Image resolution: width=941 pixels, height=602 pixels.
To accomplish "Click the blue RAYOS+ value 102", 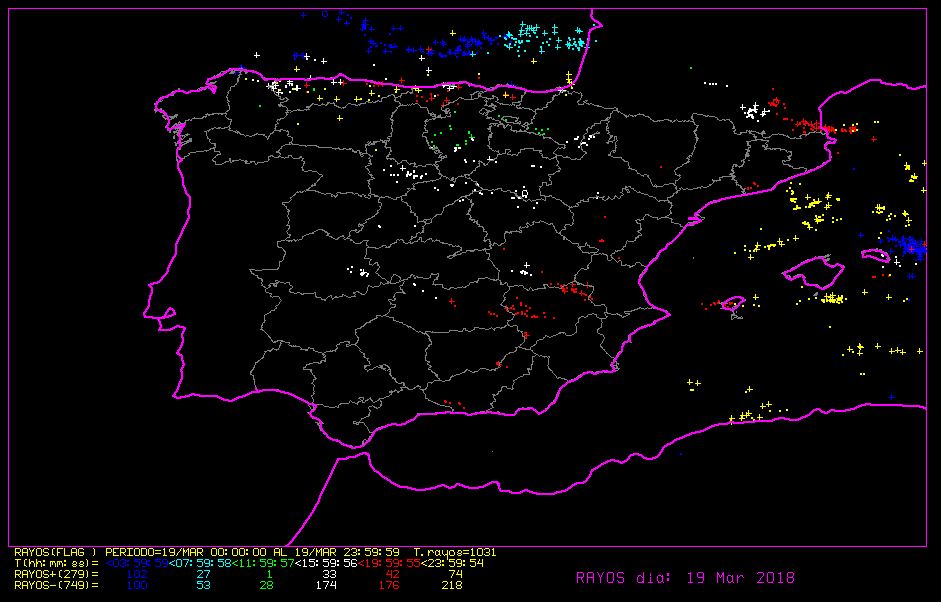I will point(137,574).
